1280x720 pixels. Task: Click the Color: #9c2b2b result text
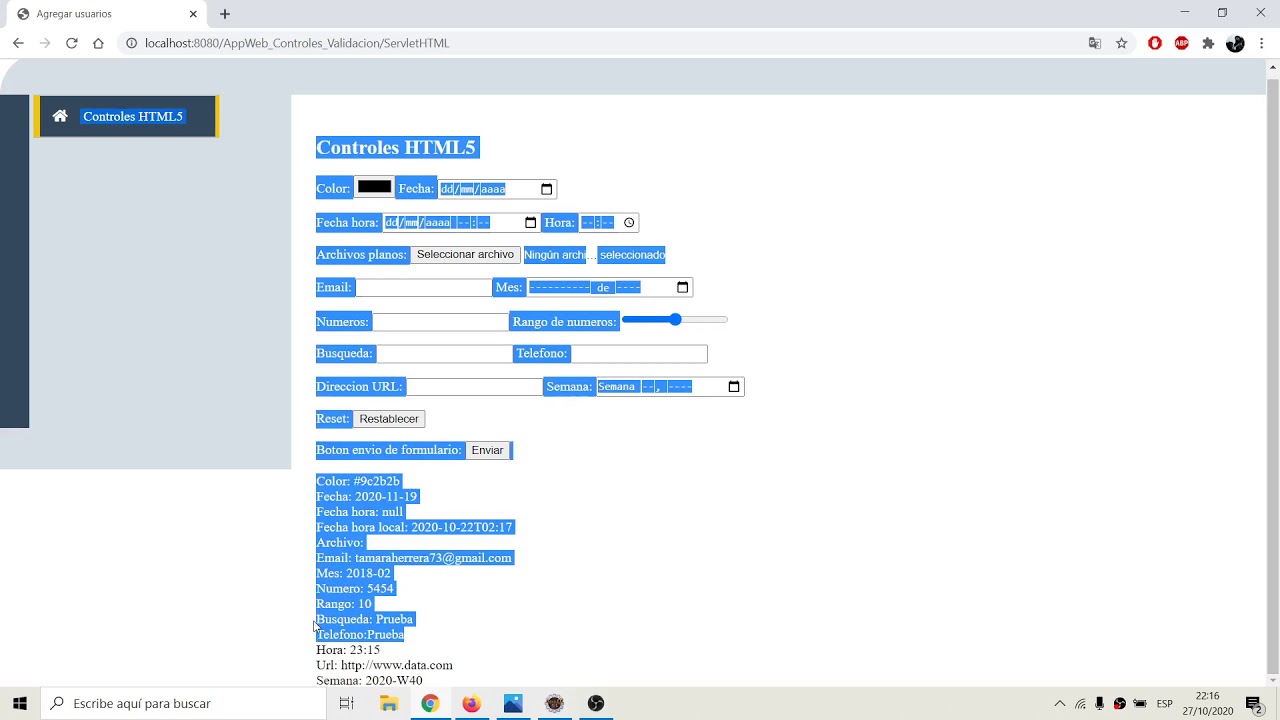[x=358, y=481]
